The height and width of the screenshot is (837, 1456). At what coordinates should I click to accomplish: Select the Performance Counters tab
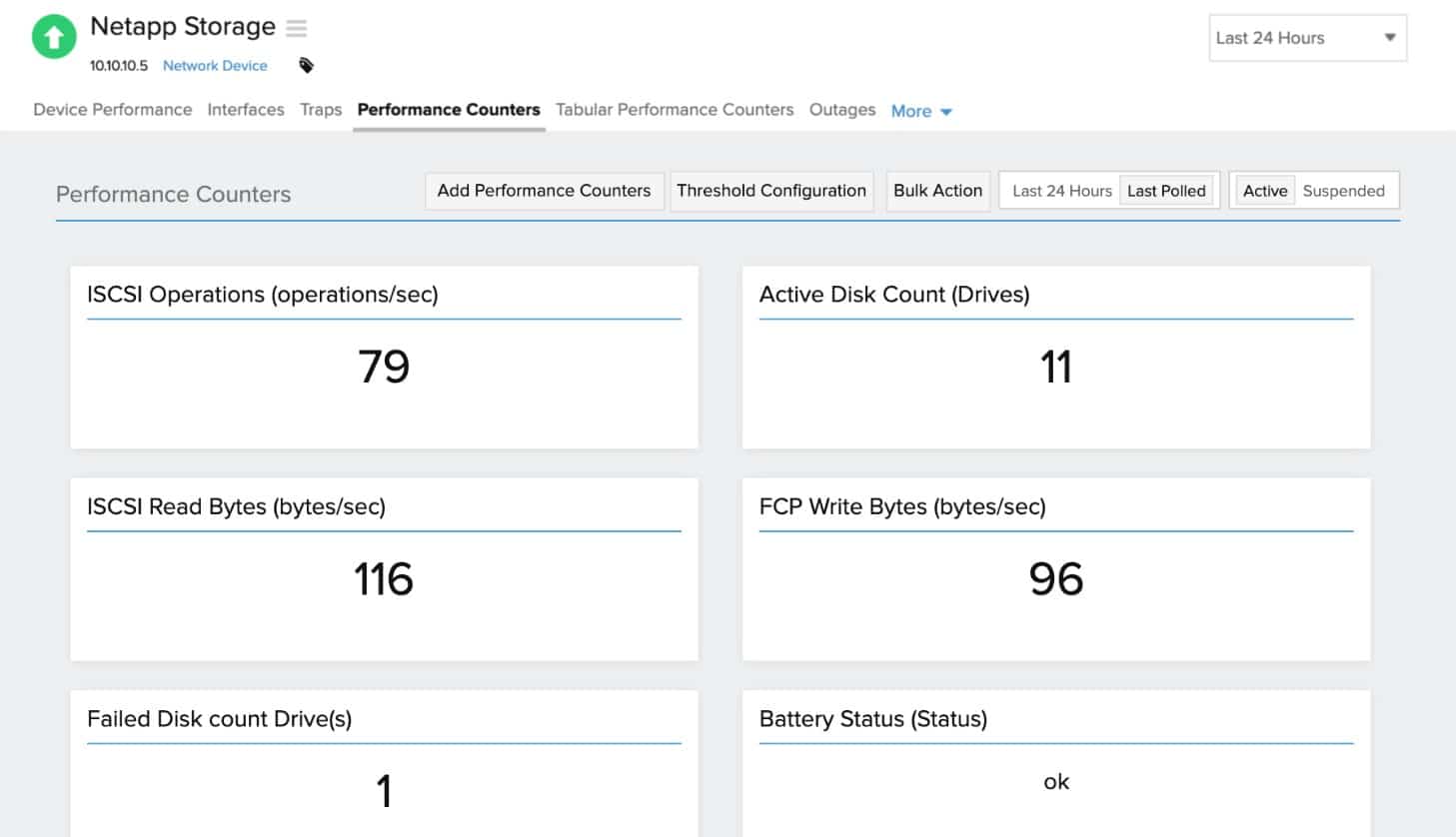[x=449, y=110]
